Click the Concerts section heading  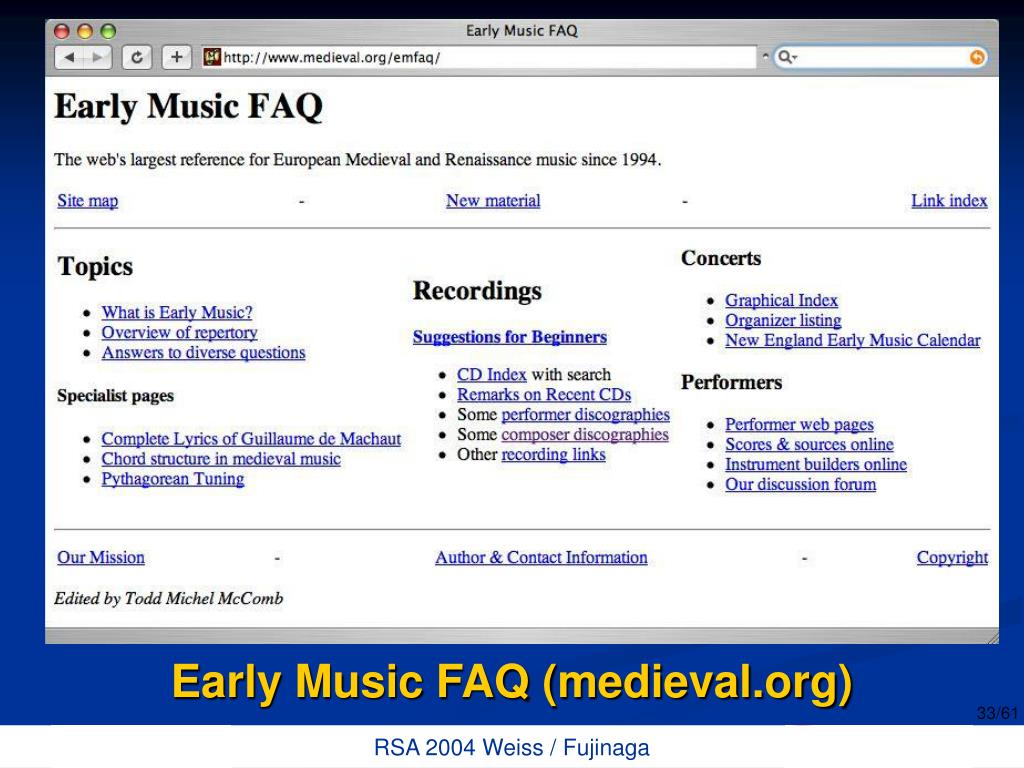click(721, 258)
